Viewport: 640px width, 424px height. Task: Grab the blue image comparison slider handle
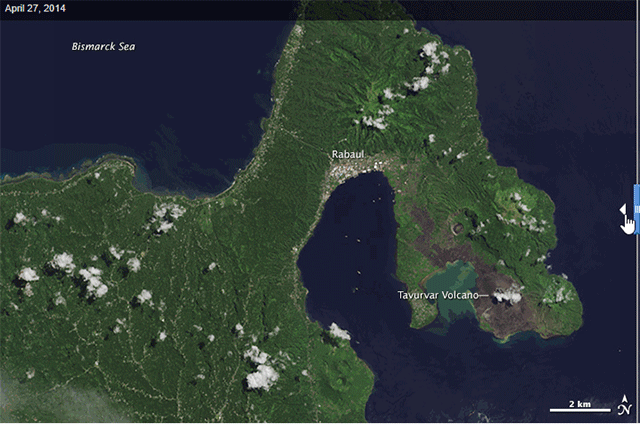(x=637, y=209)
